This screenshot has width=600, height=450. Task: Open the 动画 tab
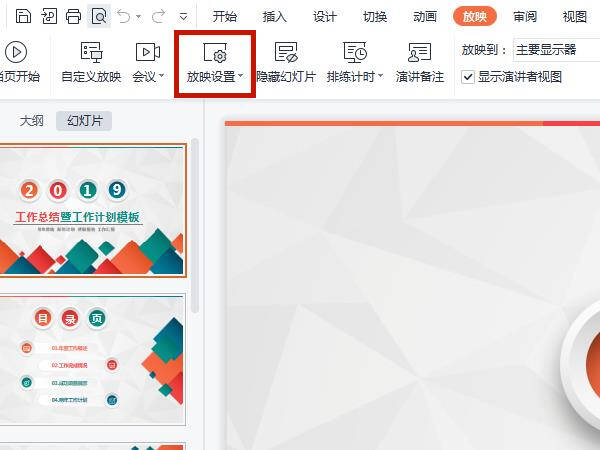point(425,16)
